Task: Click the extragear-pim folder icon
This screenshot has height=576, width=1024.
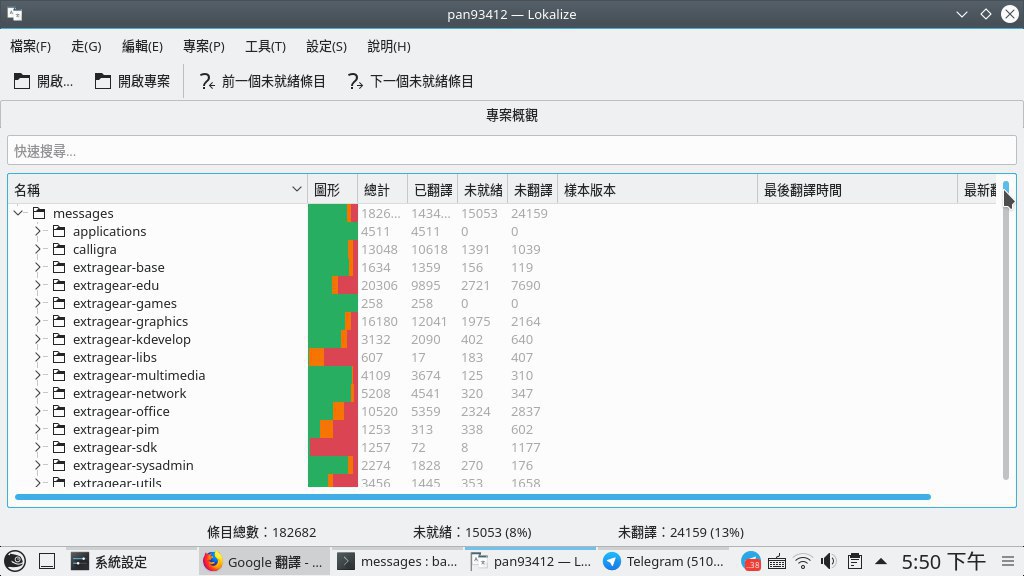Action: [x=59, y=429]
